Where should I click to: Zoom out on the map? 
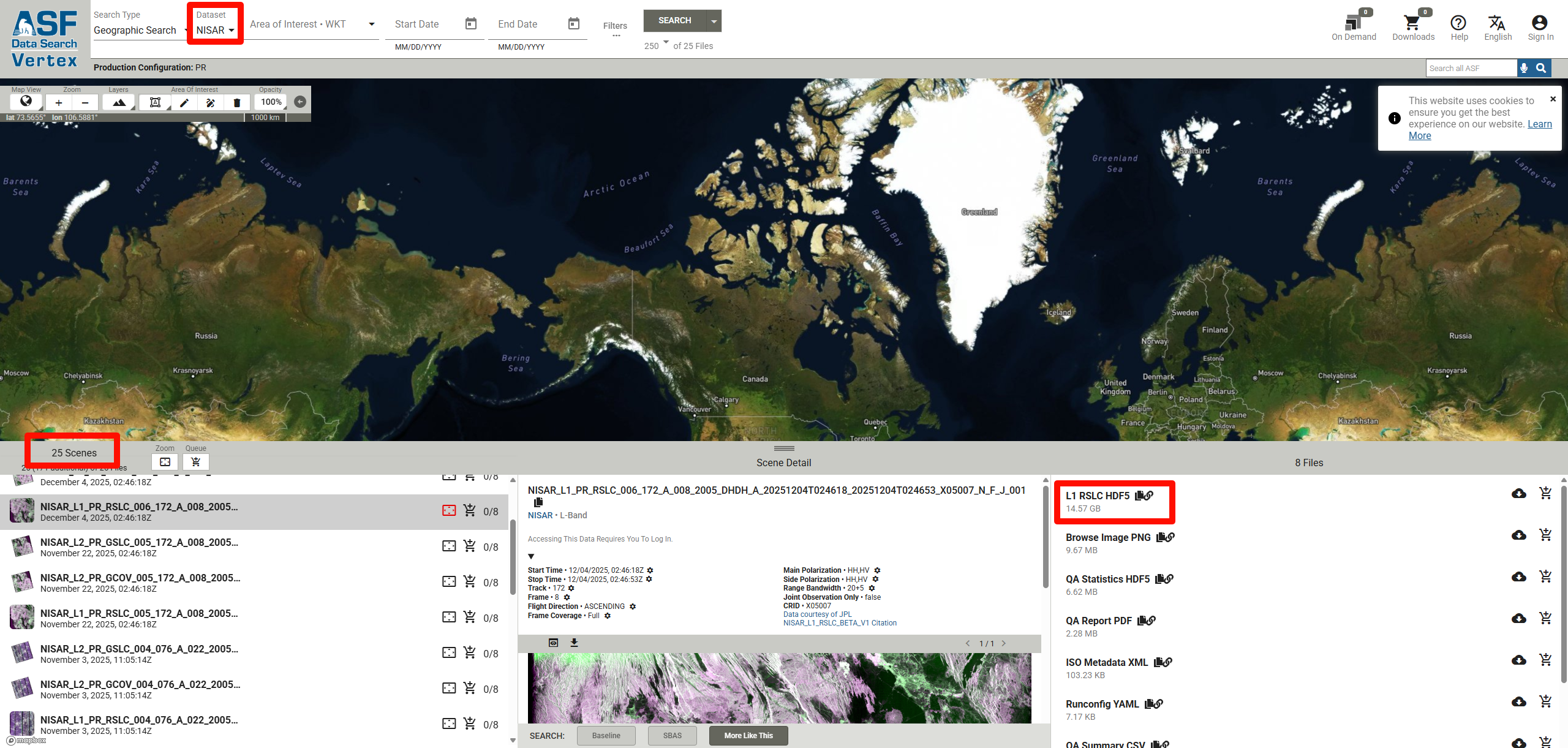coord(85,102)
